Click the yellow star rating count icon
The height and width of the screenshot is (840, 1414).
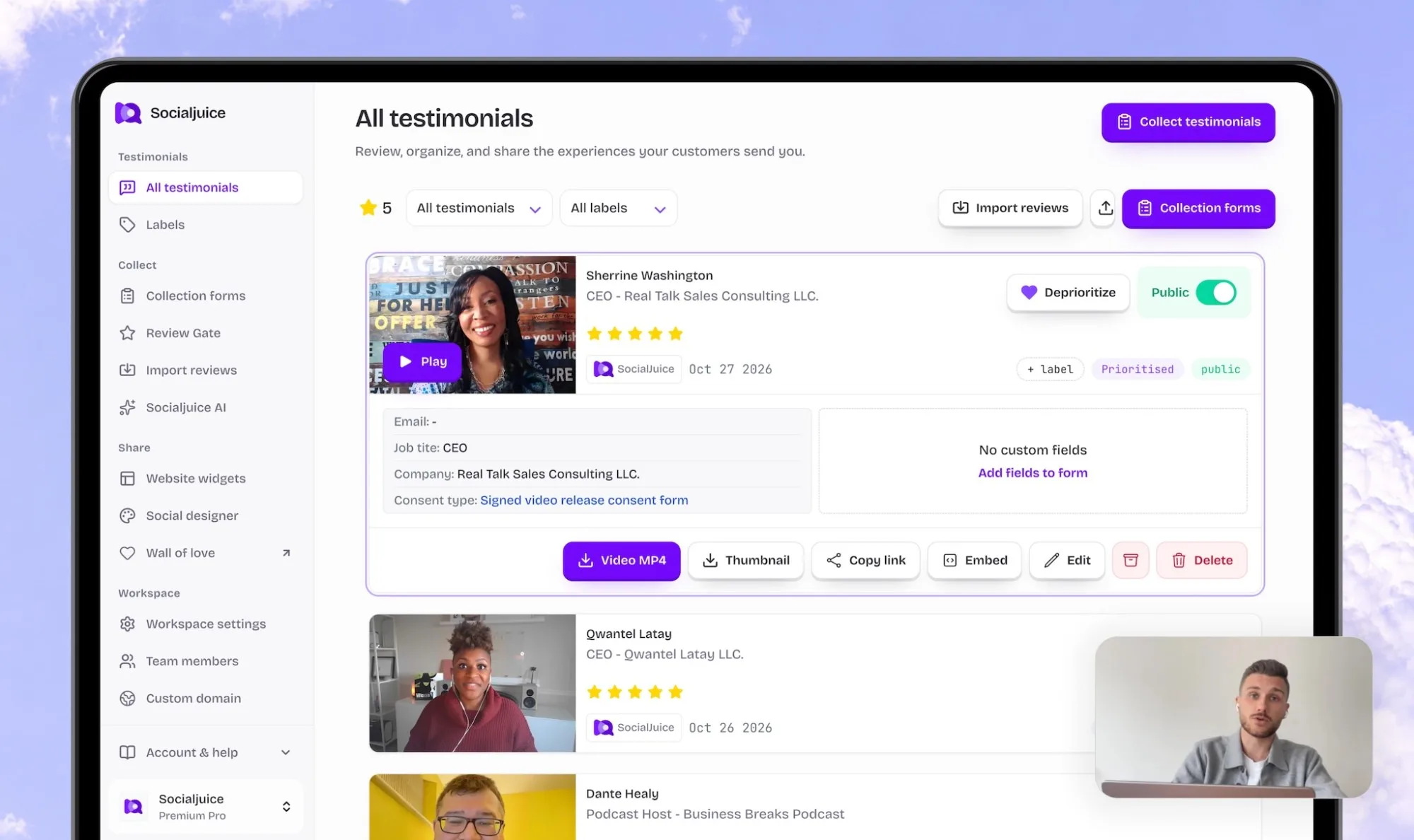tap(368, 207)
